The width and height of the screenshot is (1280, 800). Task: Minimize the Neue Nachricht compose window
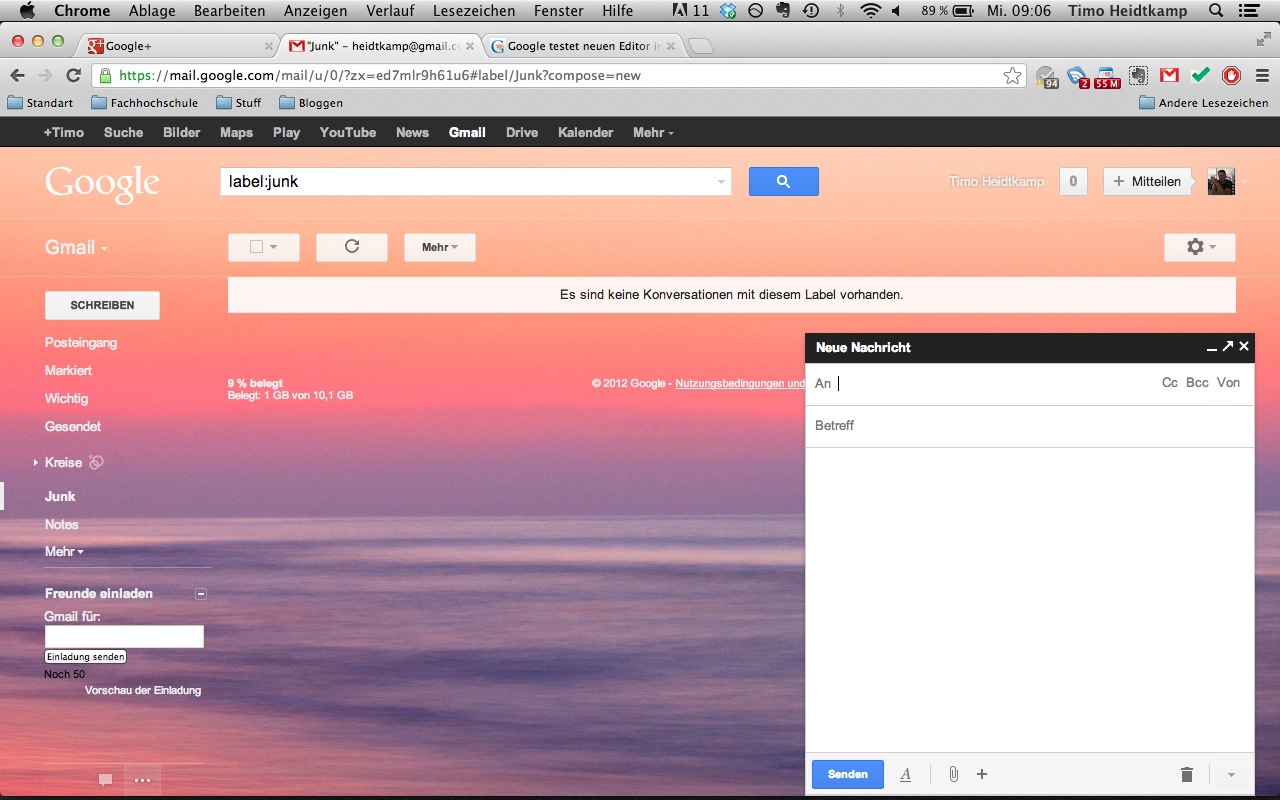coord(1212,347)
